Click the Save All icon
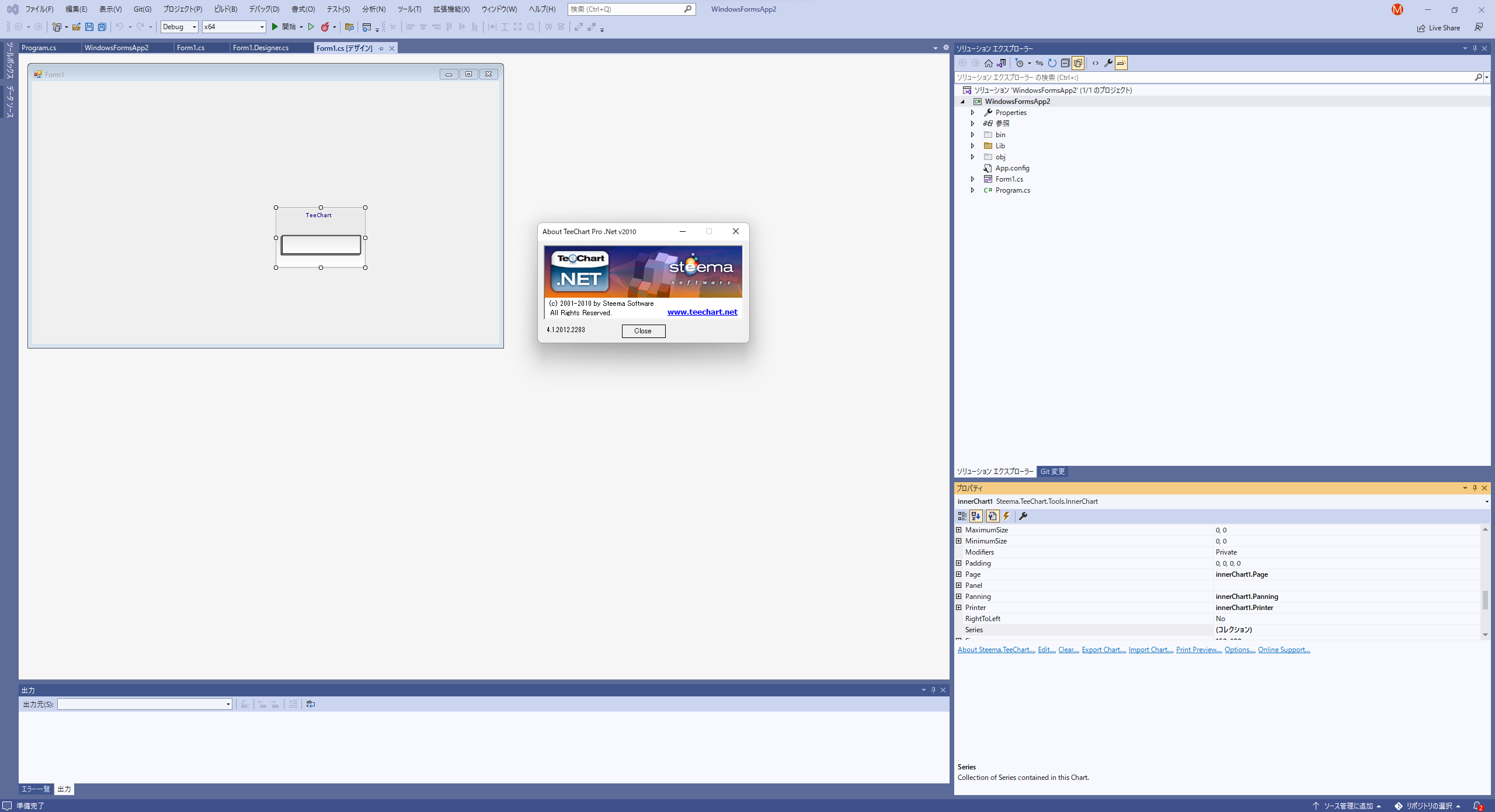Viewport: 1495px width, 812px height. 102,27
